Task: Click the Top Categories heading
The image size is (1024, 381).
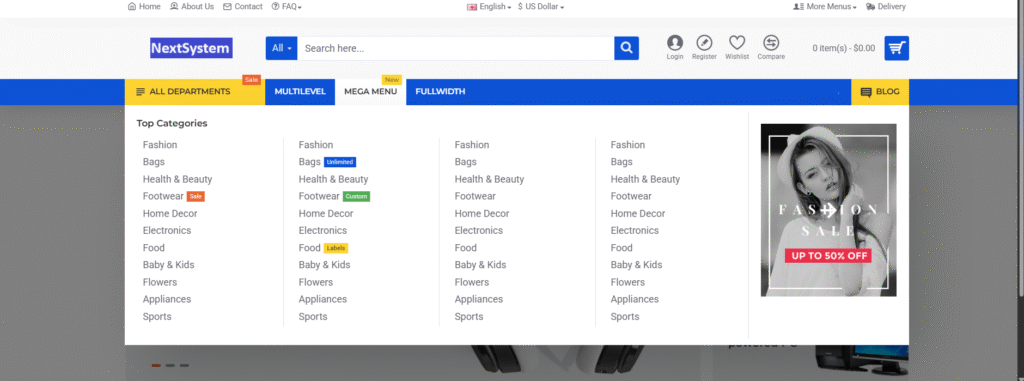Action: [x=172, y=123]
